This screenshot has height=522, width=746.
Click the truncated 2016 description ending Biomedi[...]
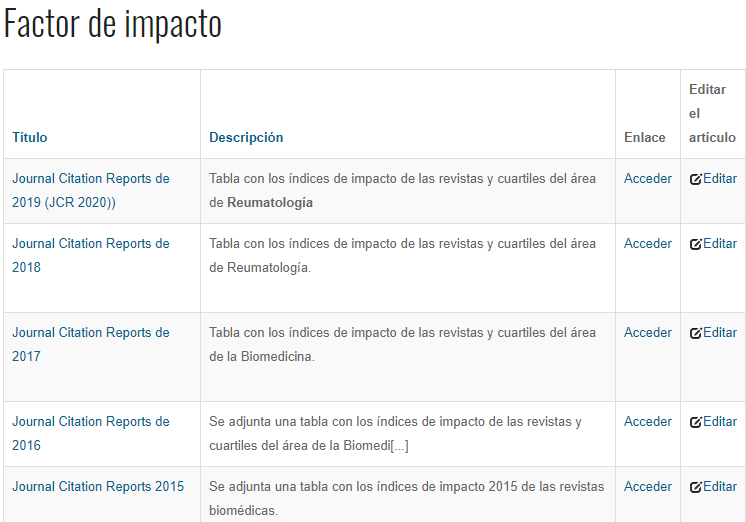[x=395, y=433]
